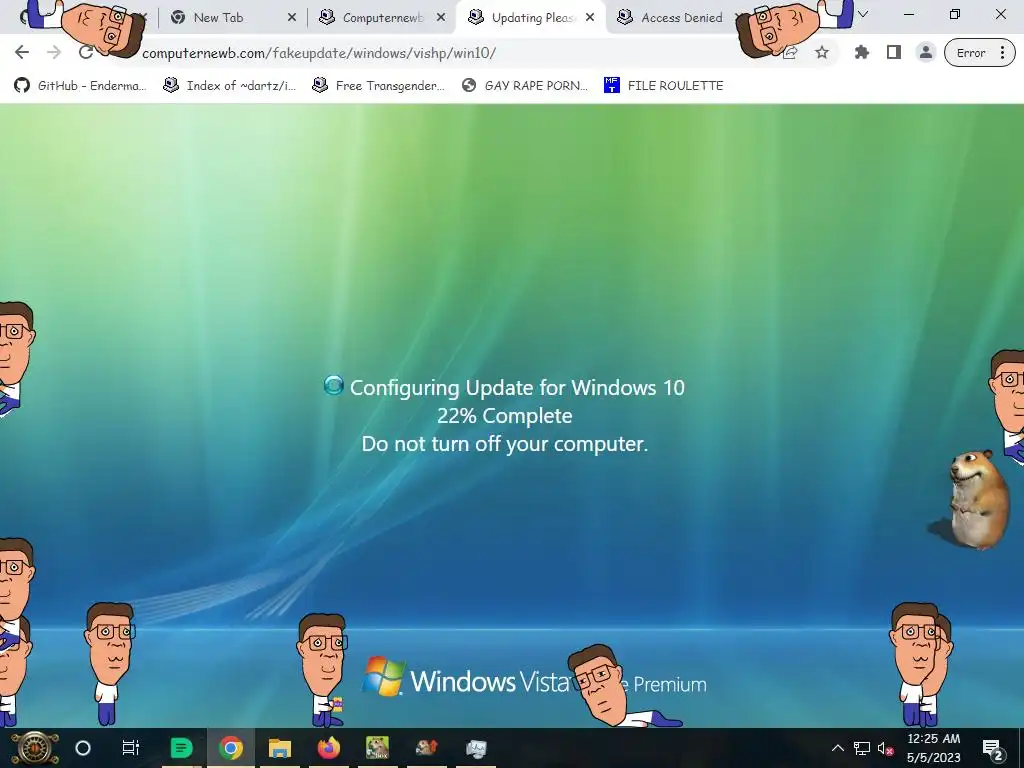Image resolution: width=1024 pixels, height=768 pixels.
Task: Open the tab search chevron in the title bar
Action: (863, 14)
